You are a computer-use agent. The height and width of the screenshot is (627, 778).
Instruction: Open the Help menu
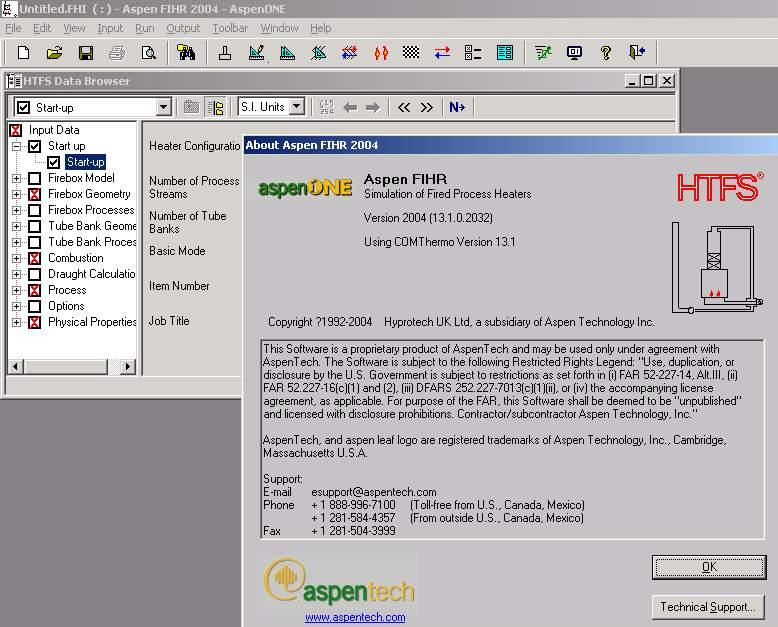coord(321,28)
